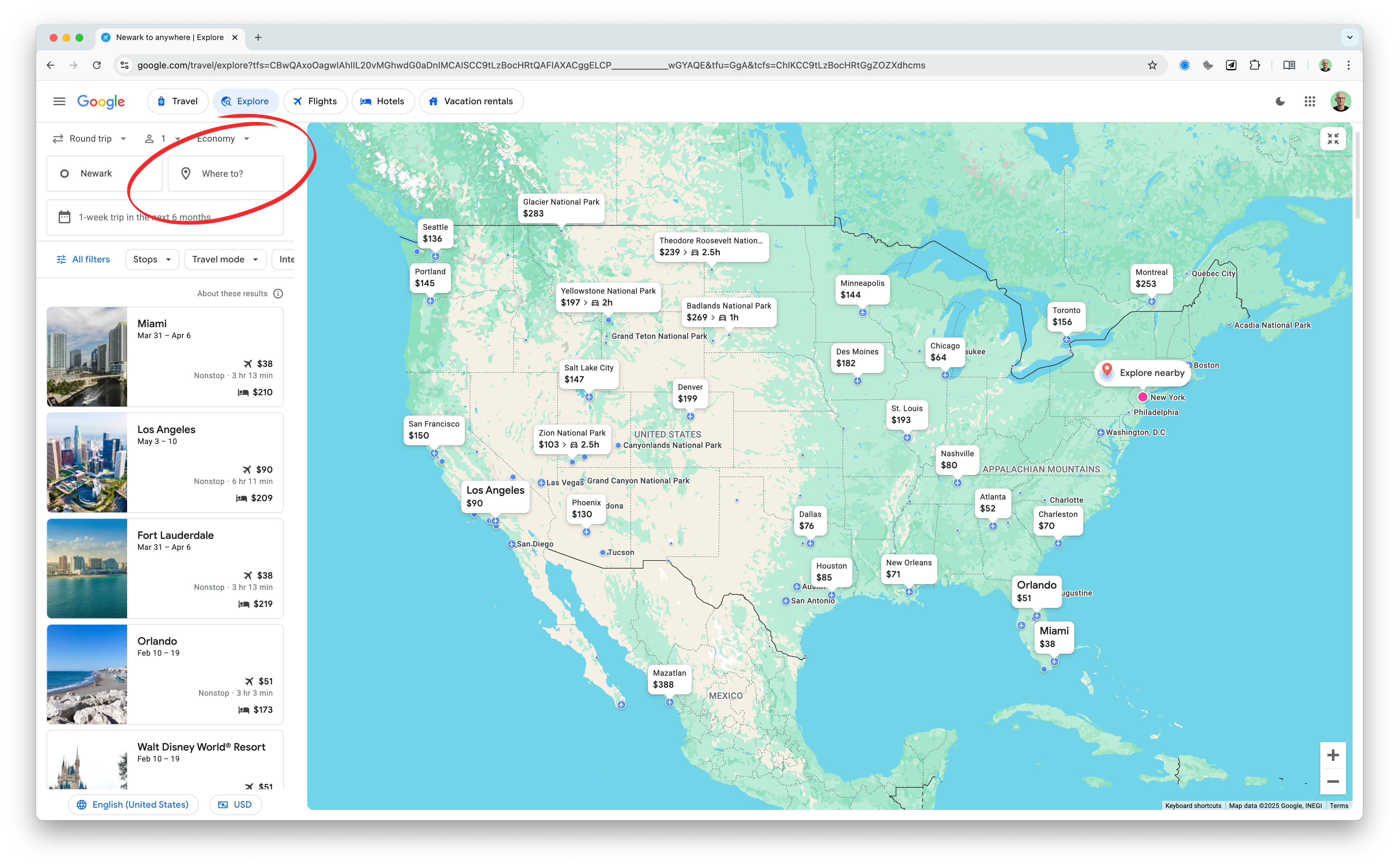Expand the Economy class dropdown
Image resolution: width=1399 pixels, height=868 pixels.
click(x=223, y=139)
